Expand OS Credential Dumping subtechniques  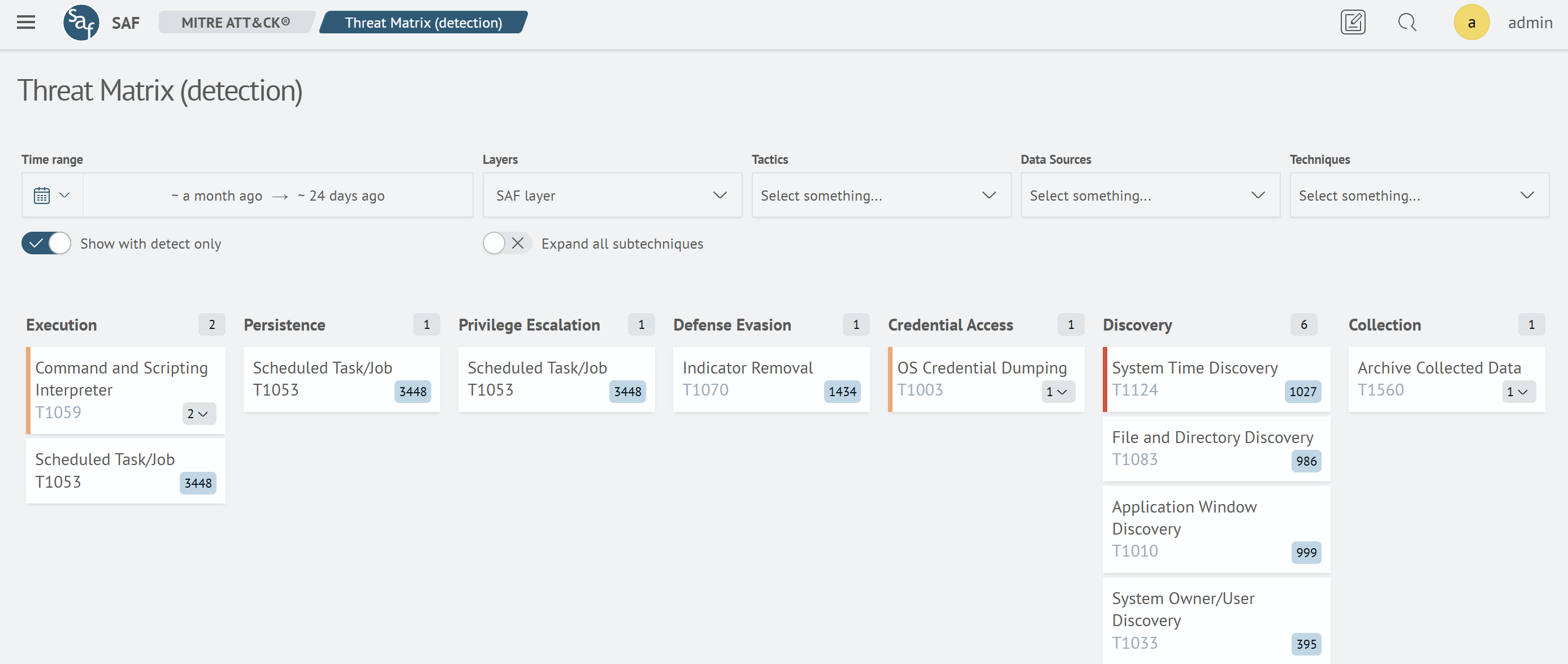[1058, 392]
